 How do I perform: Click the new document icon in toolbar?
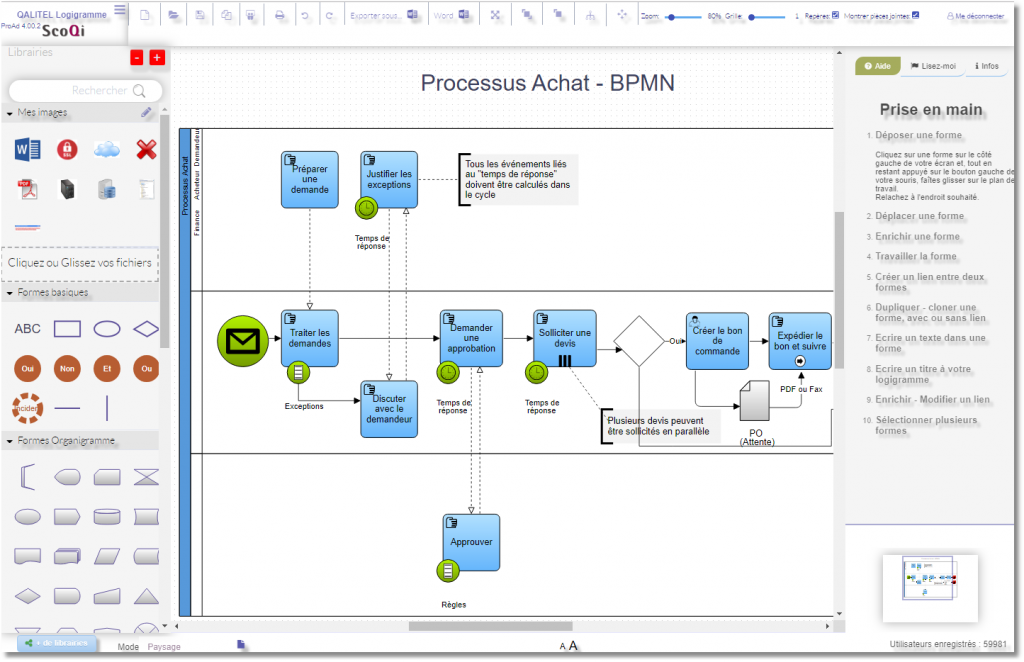click(x=145, y=16)
